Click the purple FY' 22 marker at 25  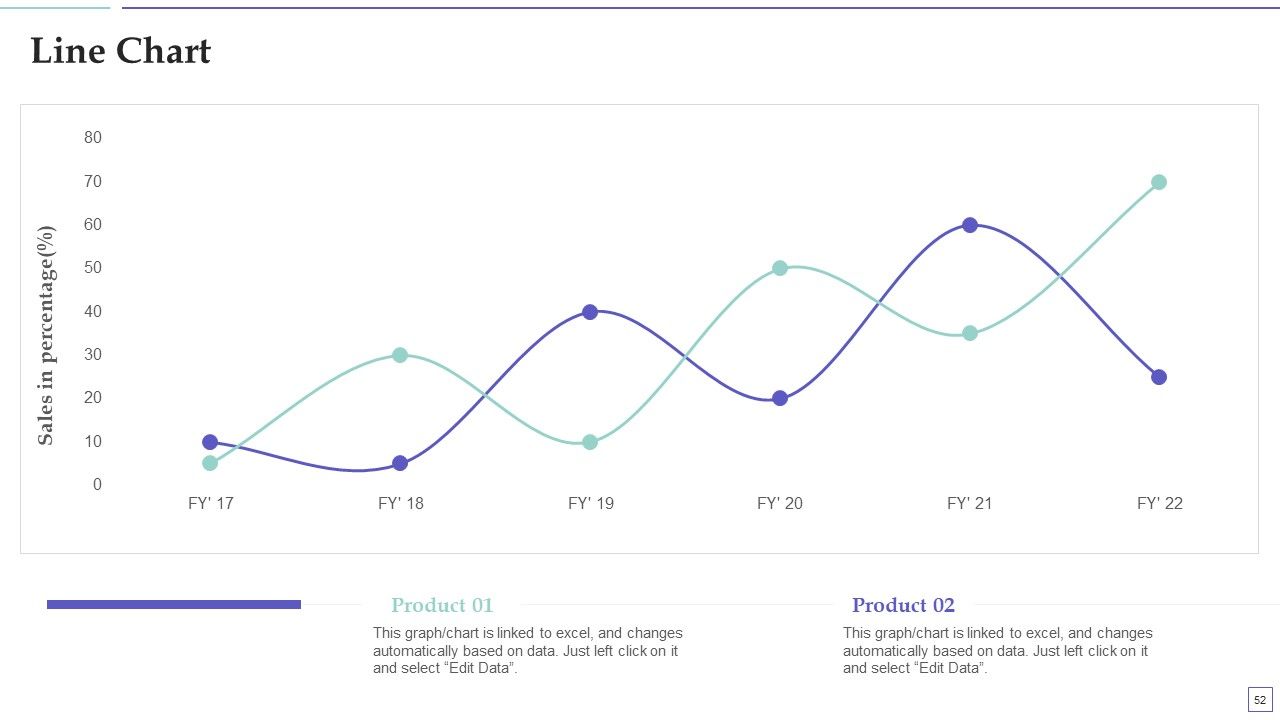(1159, 377)
